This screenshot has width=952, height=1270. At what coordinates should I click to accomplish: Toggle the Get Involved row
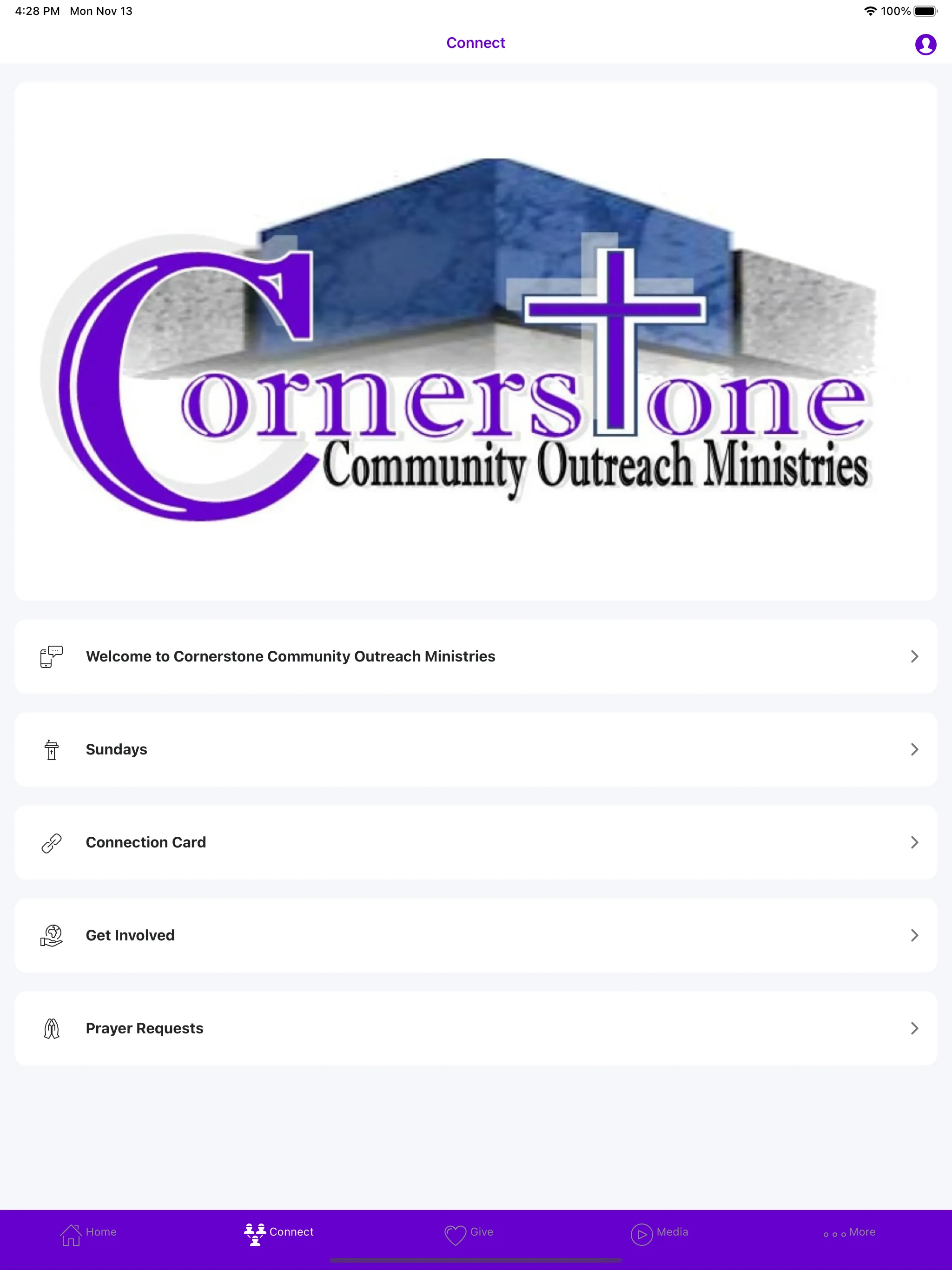pos(476,934)
